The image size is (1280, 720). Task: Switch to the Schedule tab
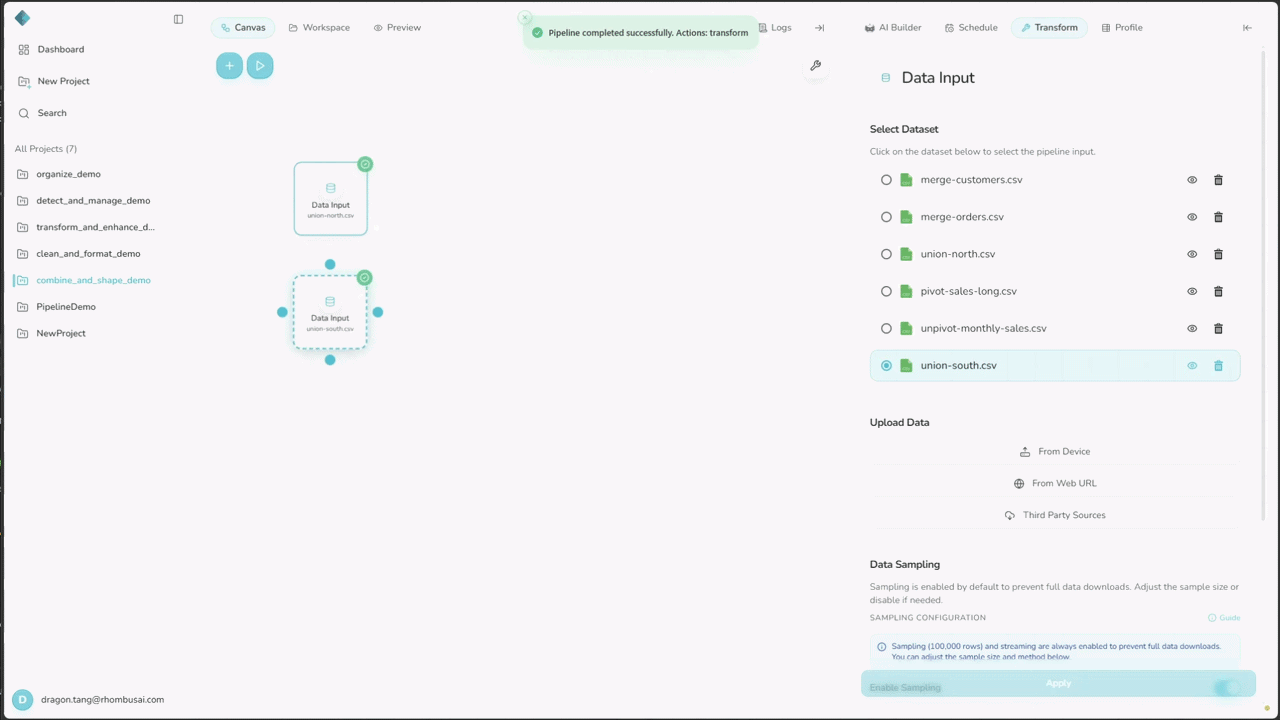click(x=971, y=28)
